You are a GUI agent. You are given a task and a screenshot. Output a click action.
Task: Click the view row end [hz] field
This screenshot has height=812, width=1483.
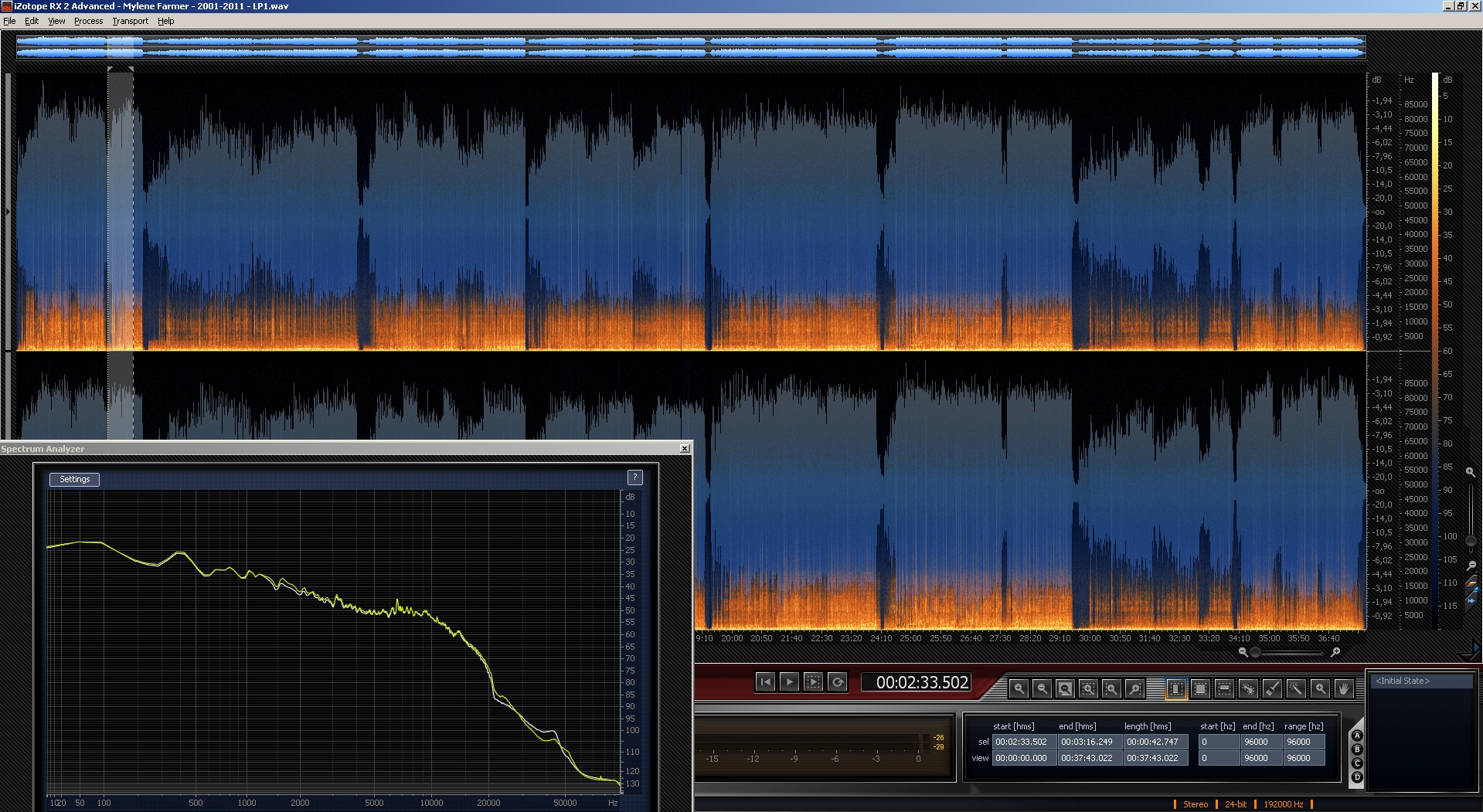click(1261, 758)
